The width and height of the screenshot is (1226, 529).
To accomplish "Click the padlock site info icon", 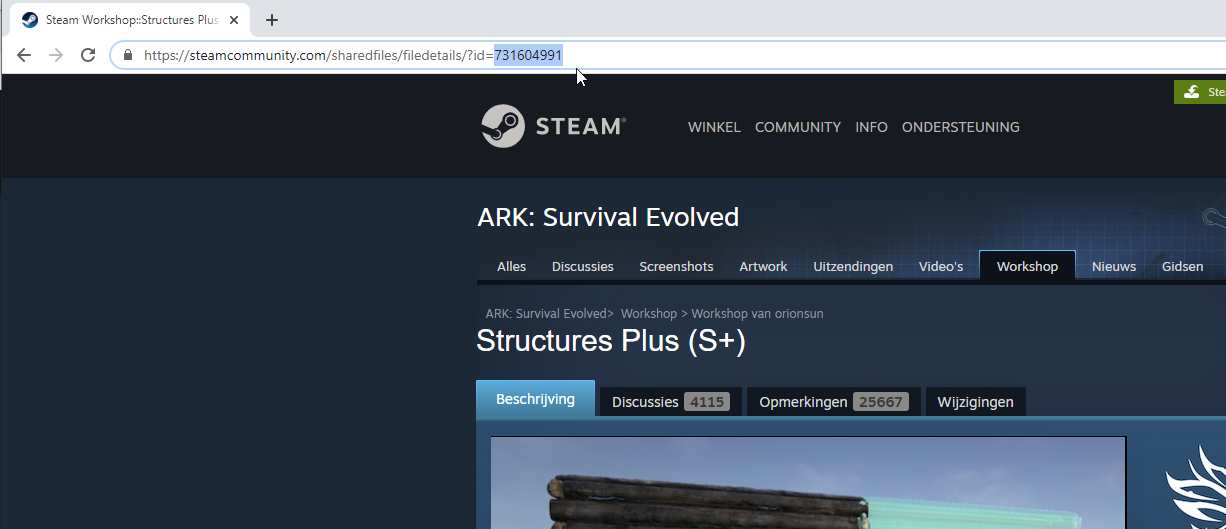I will (x=127, y=55).
